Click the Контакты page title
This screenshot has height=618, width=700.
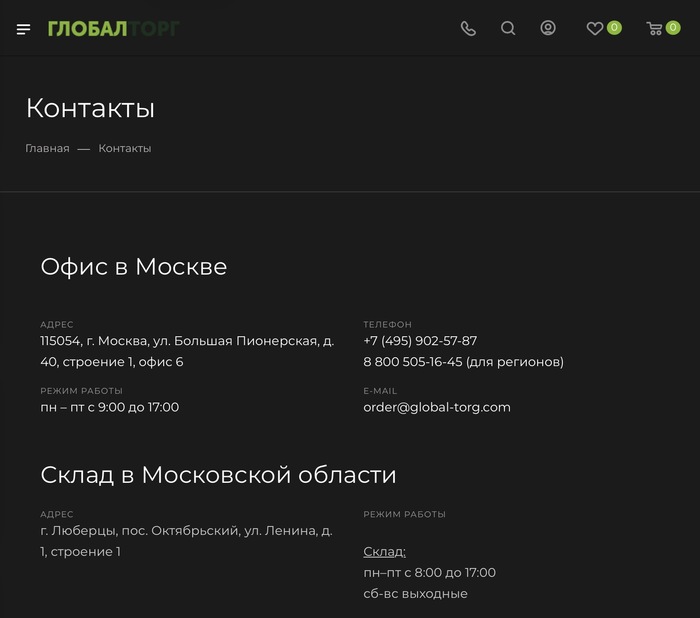click(90, 108)
